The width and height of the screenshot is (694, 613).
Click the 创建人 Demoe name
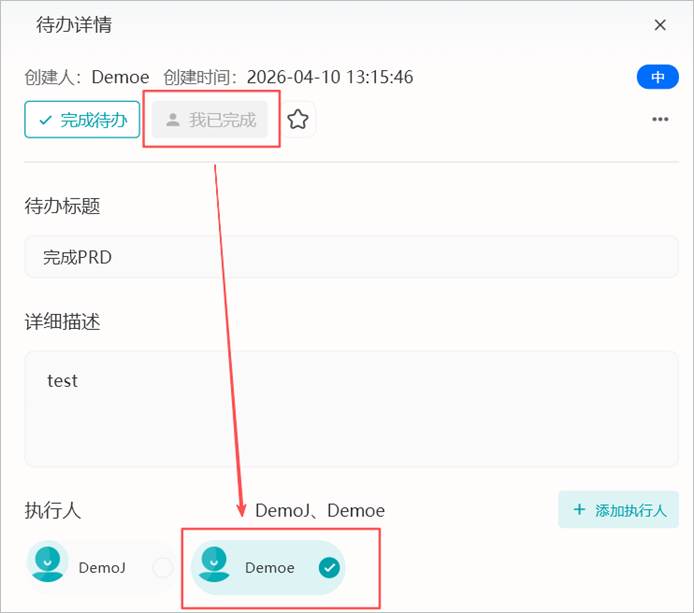coord(120,77)
